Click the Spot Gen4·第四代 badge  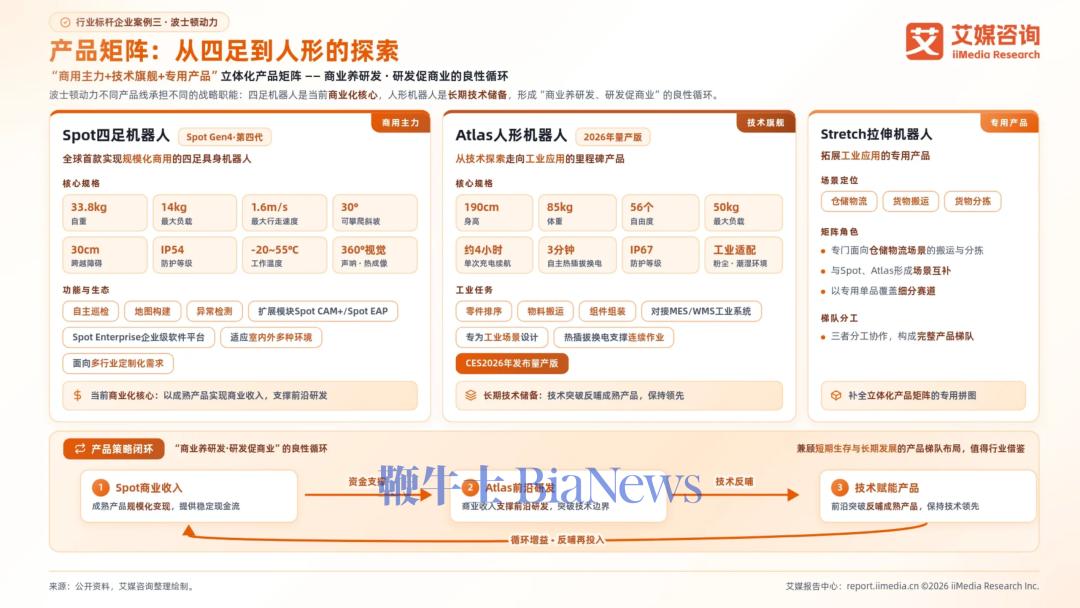pyautogui.click(x=225, y=137)
